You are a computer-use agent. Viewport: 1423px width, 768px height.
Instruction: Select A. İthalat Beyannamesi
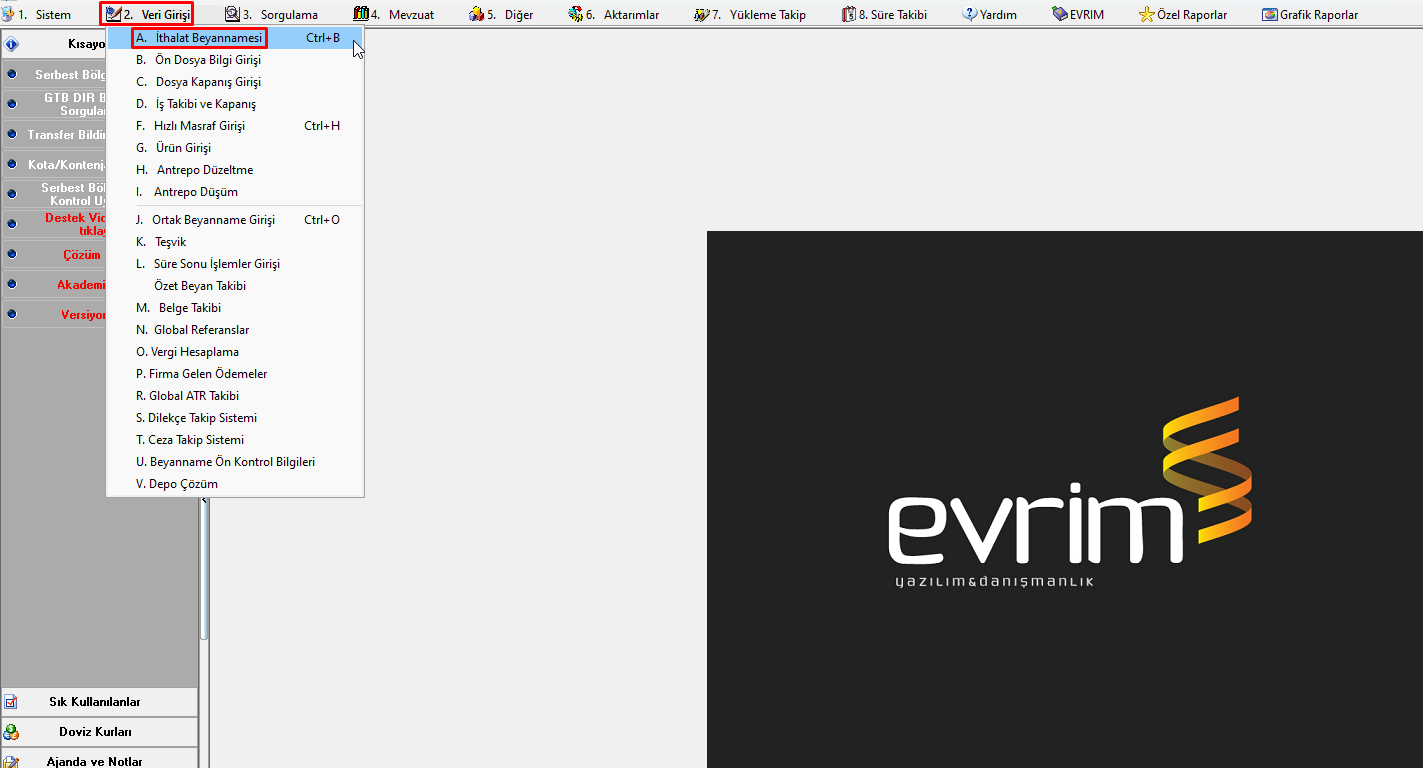tap(235, 38)
